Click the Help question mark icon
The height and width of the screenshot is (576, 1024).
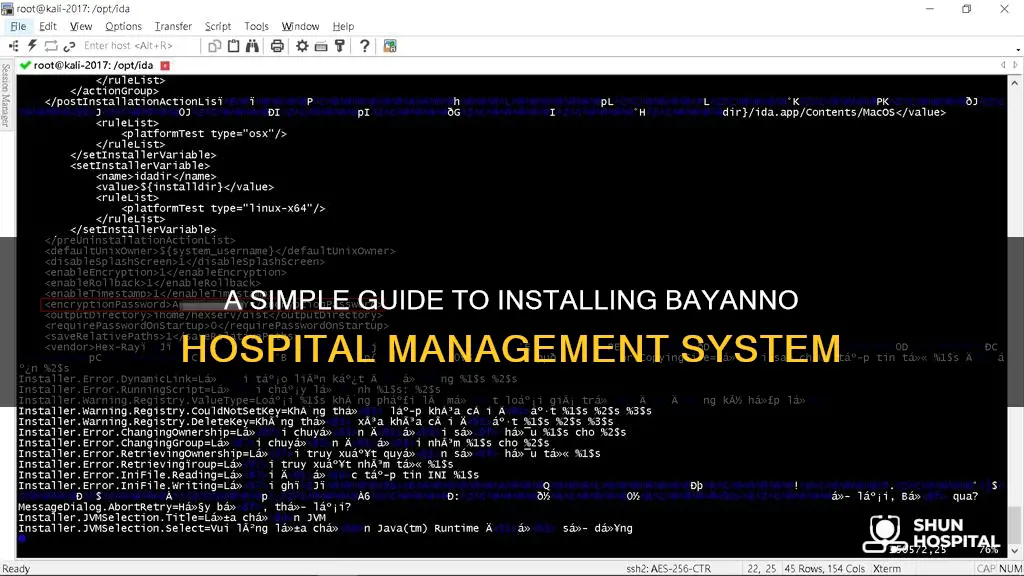pyautogui.click(x=364, y=46)
